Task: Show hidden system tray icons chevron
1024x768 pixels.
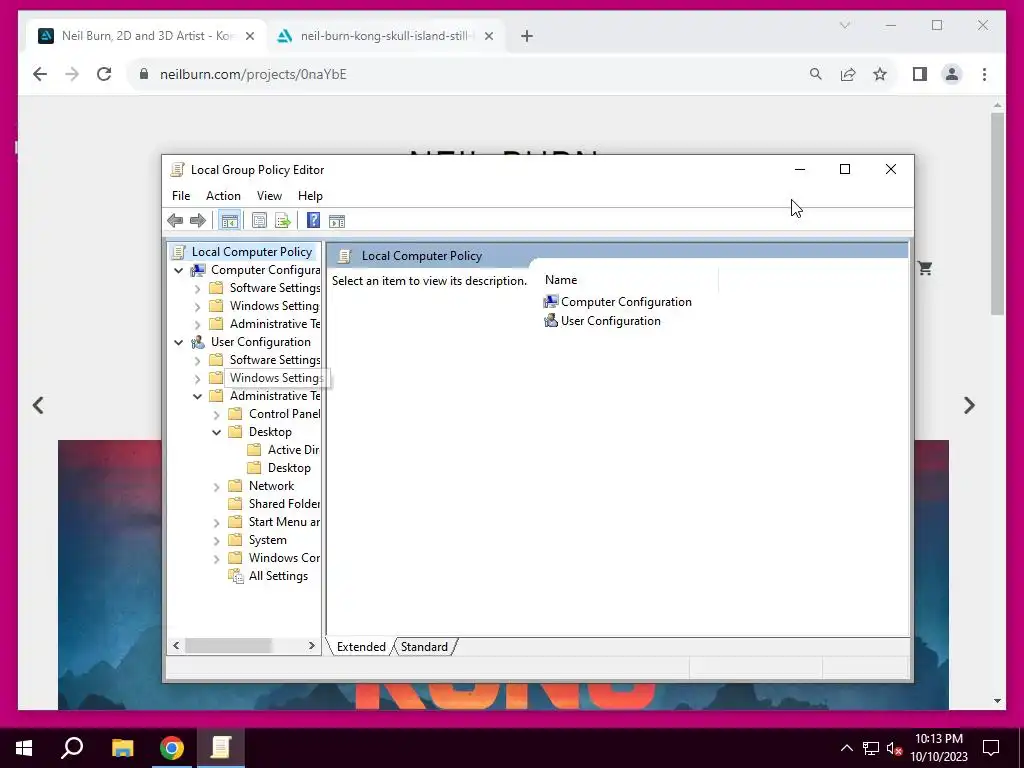Action: tap(846, 748)
